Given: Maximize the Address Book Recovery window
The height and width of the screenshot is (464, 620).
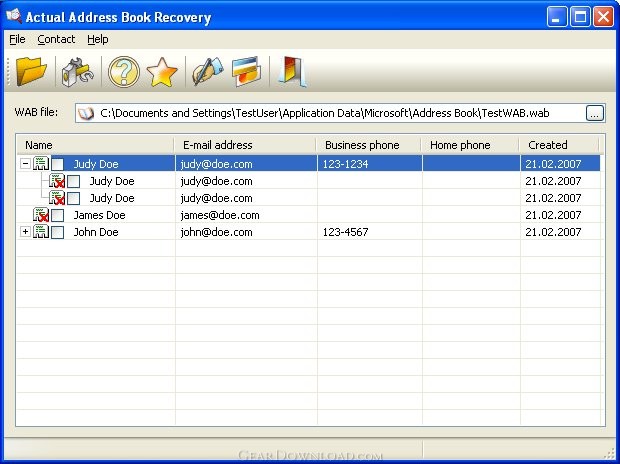Looking at the screenshot, I should (580, 17).
